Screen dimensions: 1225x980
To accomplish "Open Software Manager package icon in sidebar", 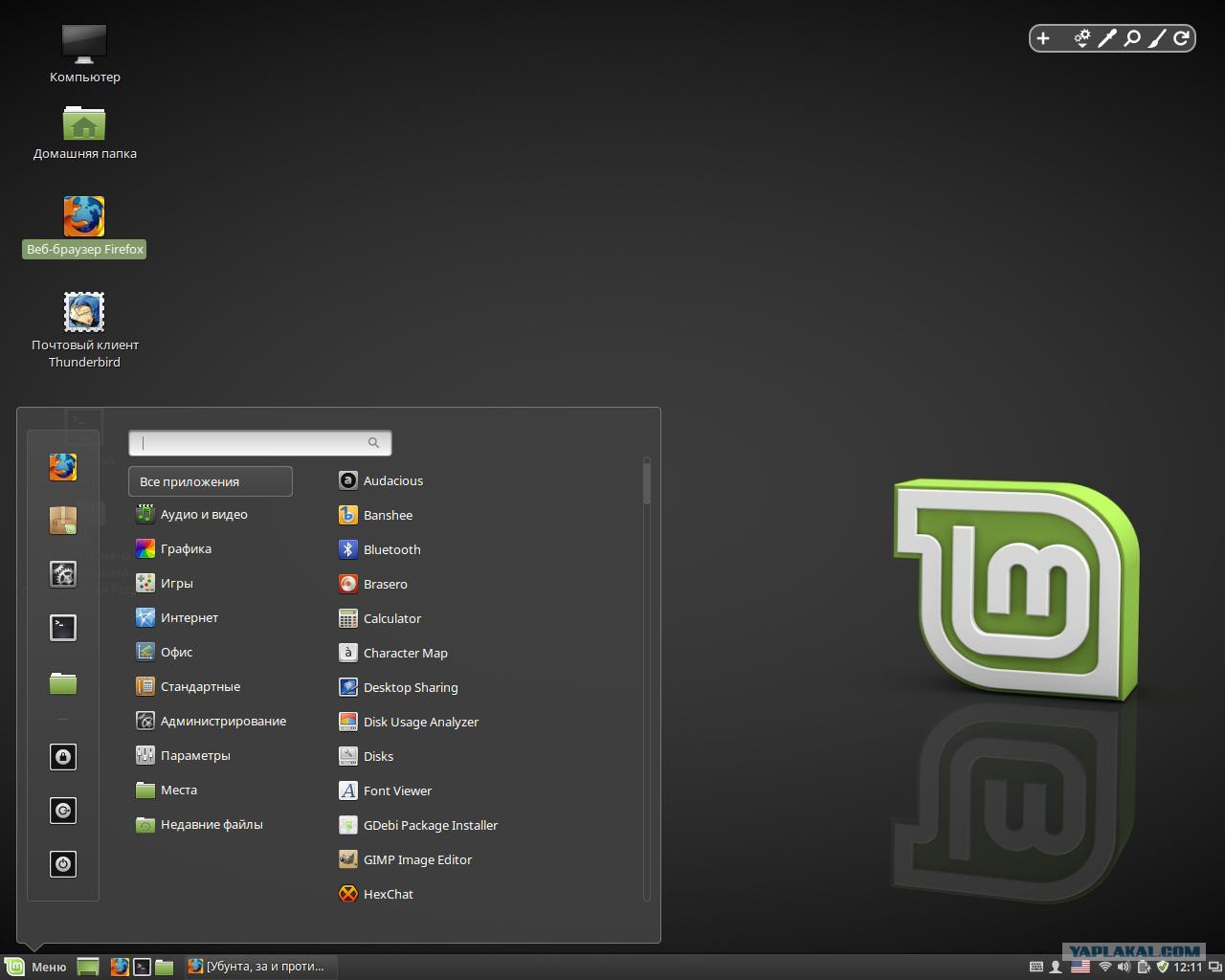I will click(63, 521).
